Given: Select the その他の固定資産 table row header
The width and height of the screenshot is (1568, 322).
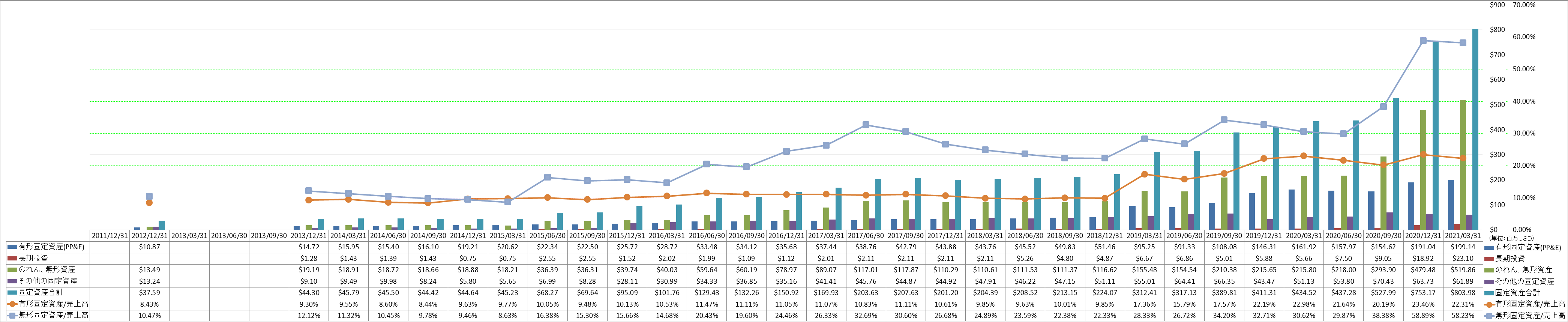Looking at the screenshot, I should (48, 281).
